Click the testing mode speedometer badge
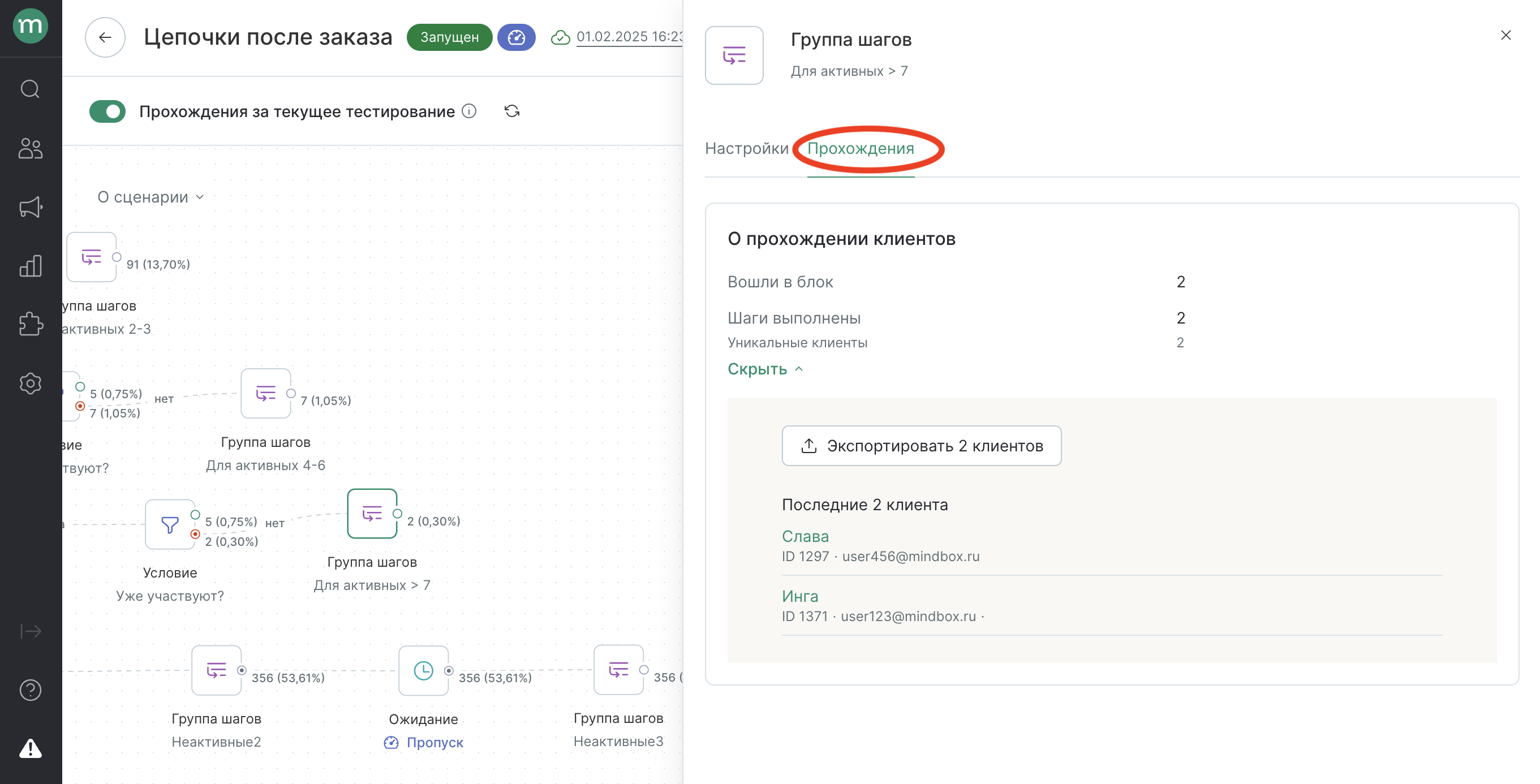The height and width of the screenshot is (784, 1540). click(x=517, y=37)
